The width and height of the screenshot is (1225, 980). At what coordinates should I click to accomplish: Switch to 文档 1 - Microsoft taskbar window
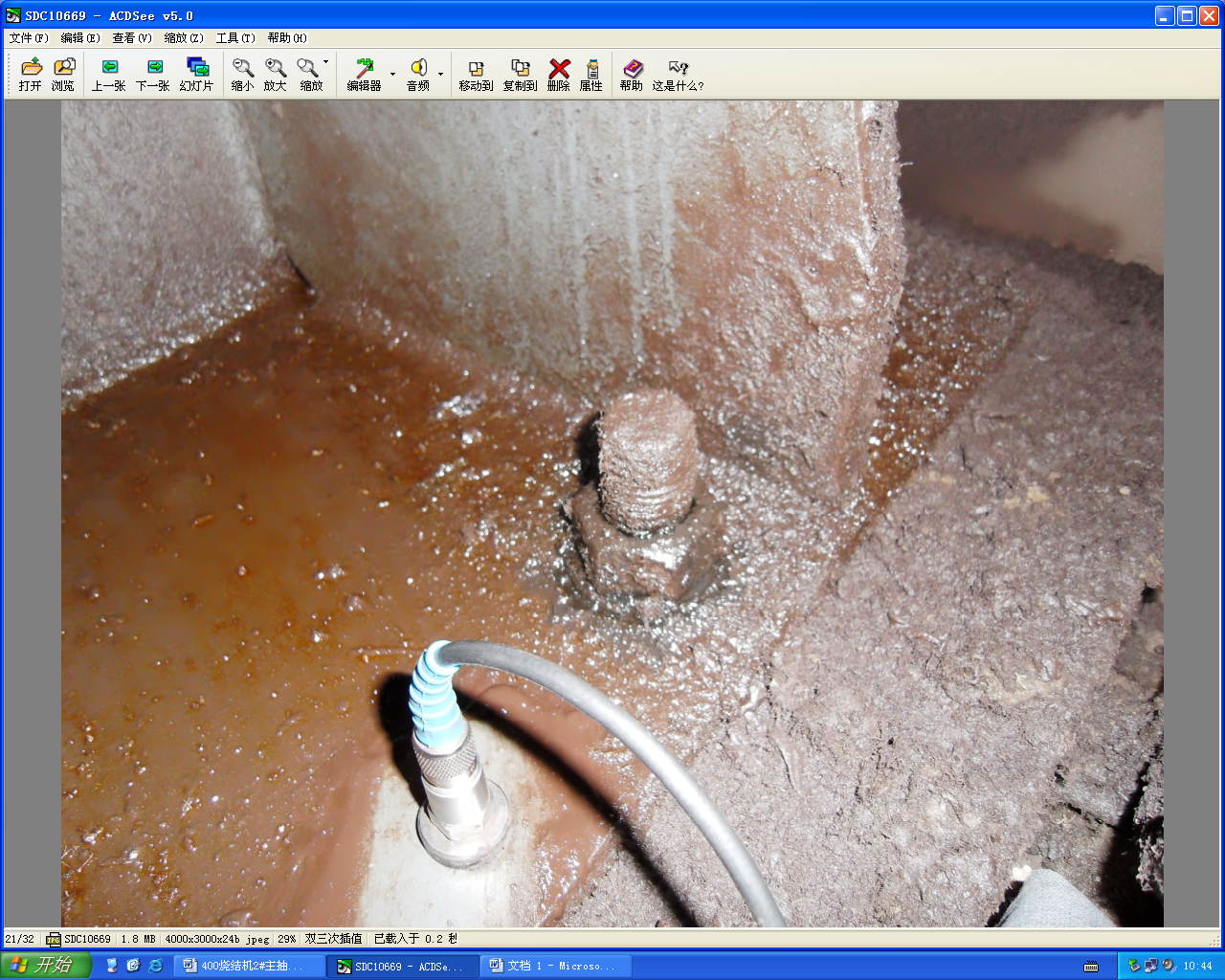[x=555, y=966]
